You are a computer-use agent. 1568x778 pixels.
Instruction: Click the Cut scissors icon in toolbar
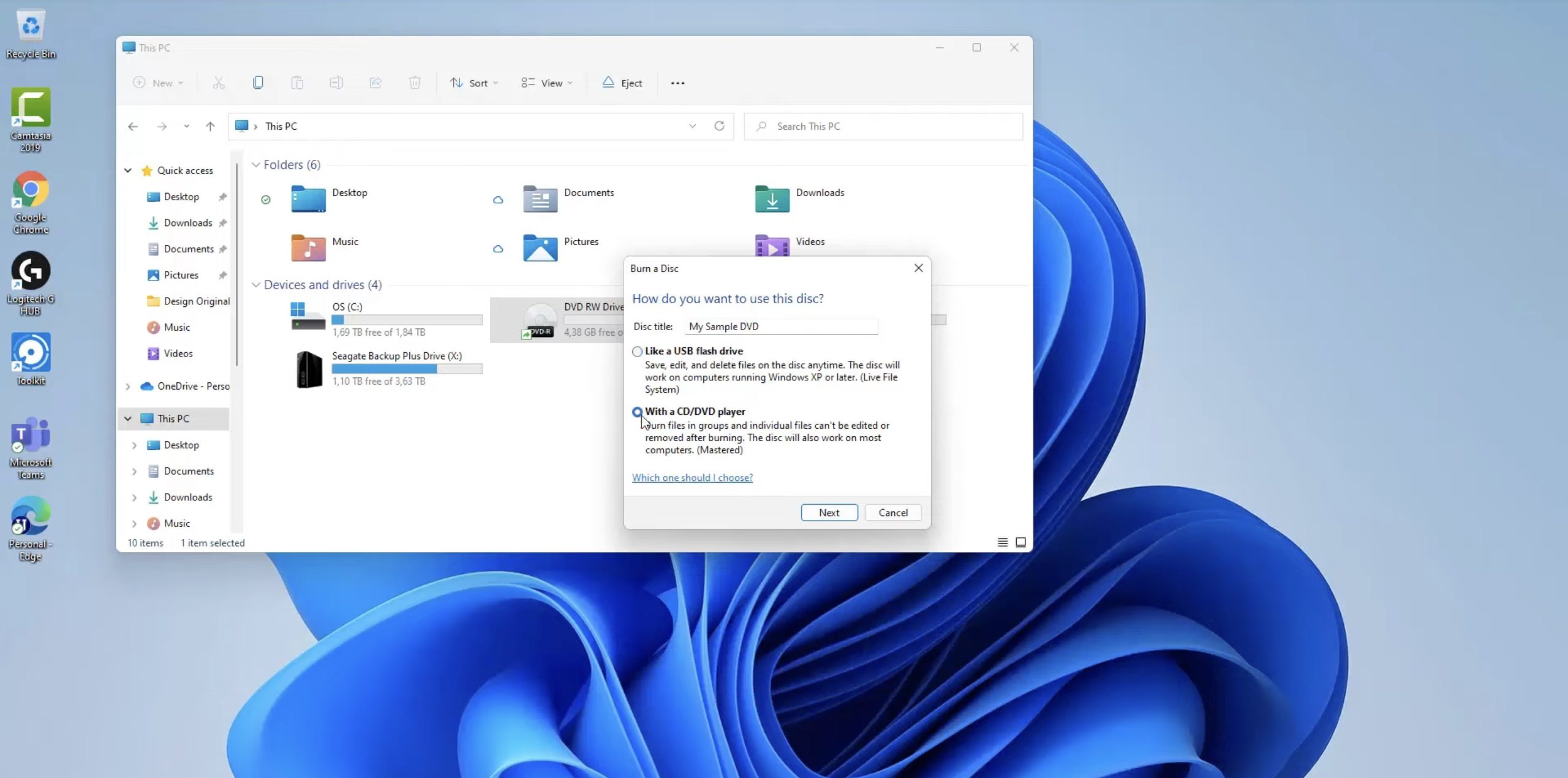[x=219, y=83]
